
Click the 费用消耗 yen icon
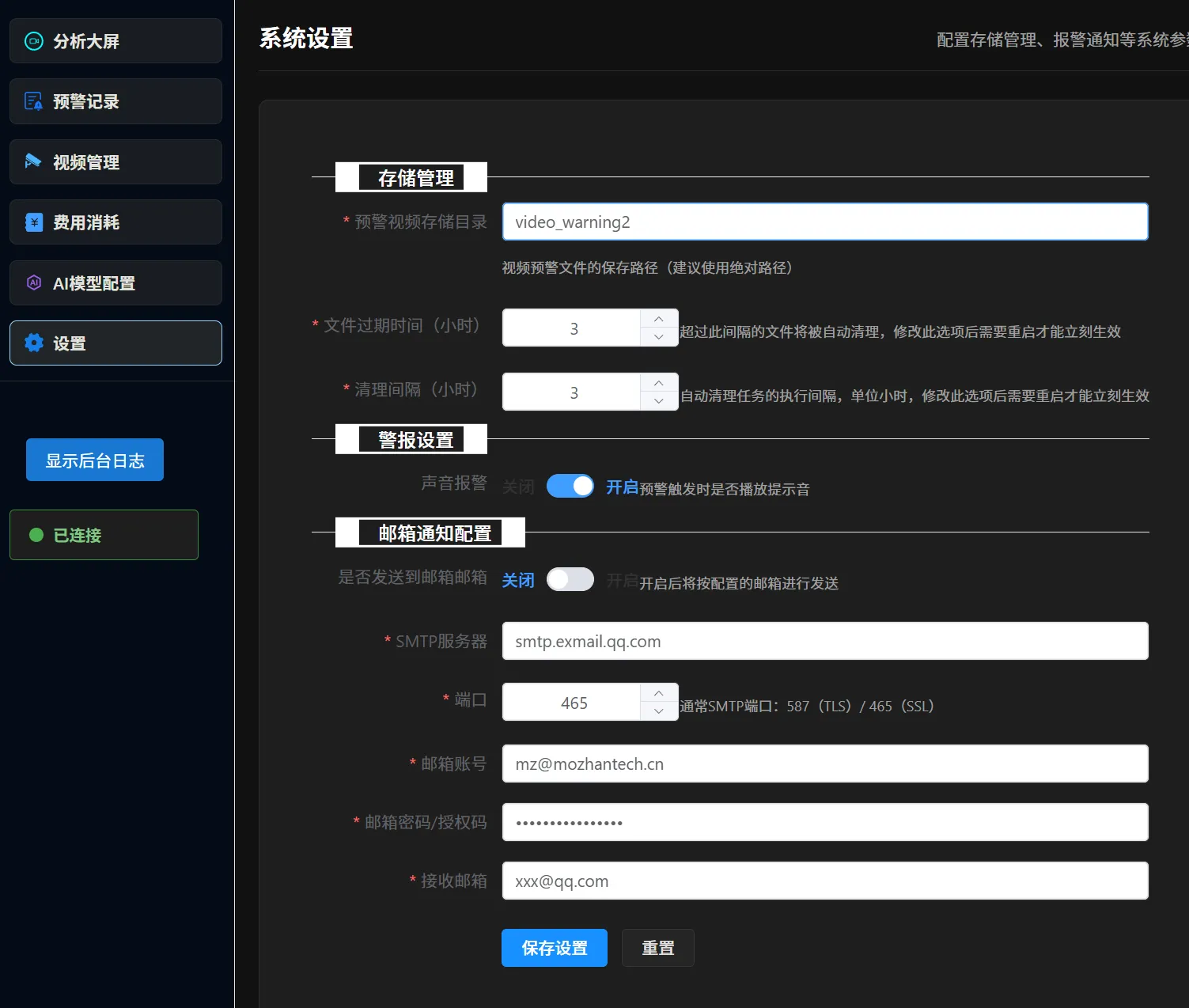coord(34,222)
